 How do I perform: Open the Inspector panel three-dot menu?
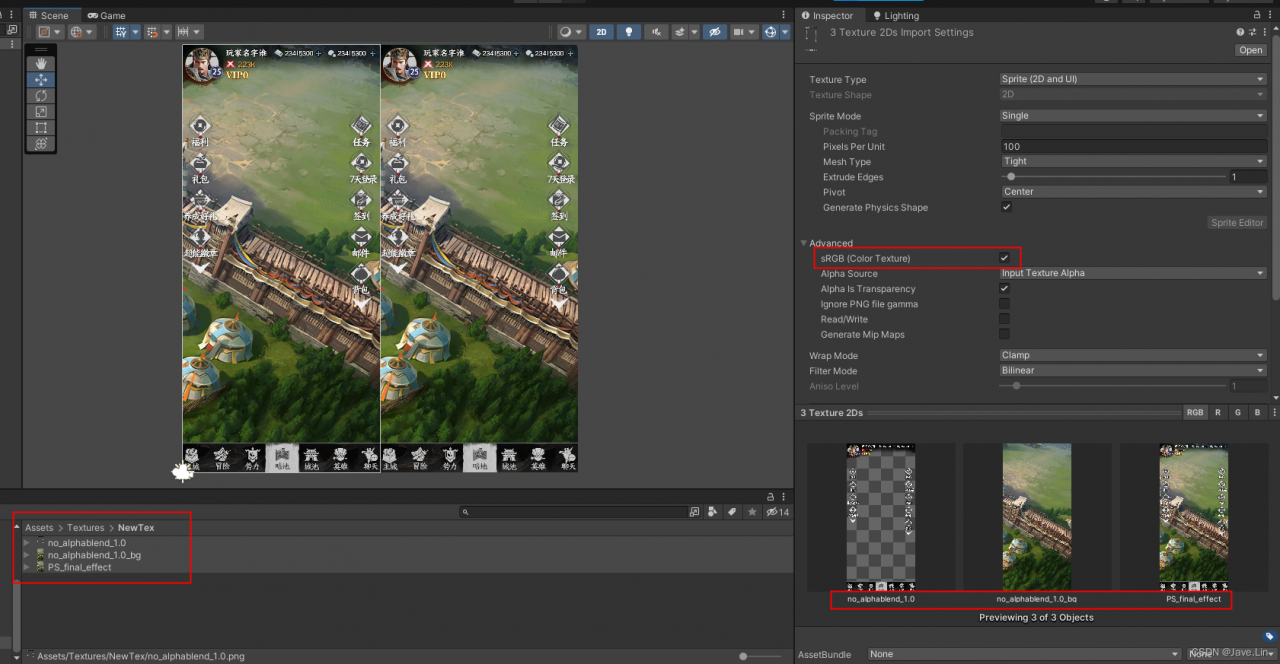(1270, 16)
